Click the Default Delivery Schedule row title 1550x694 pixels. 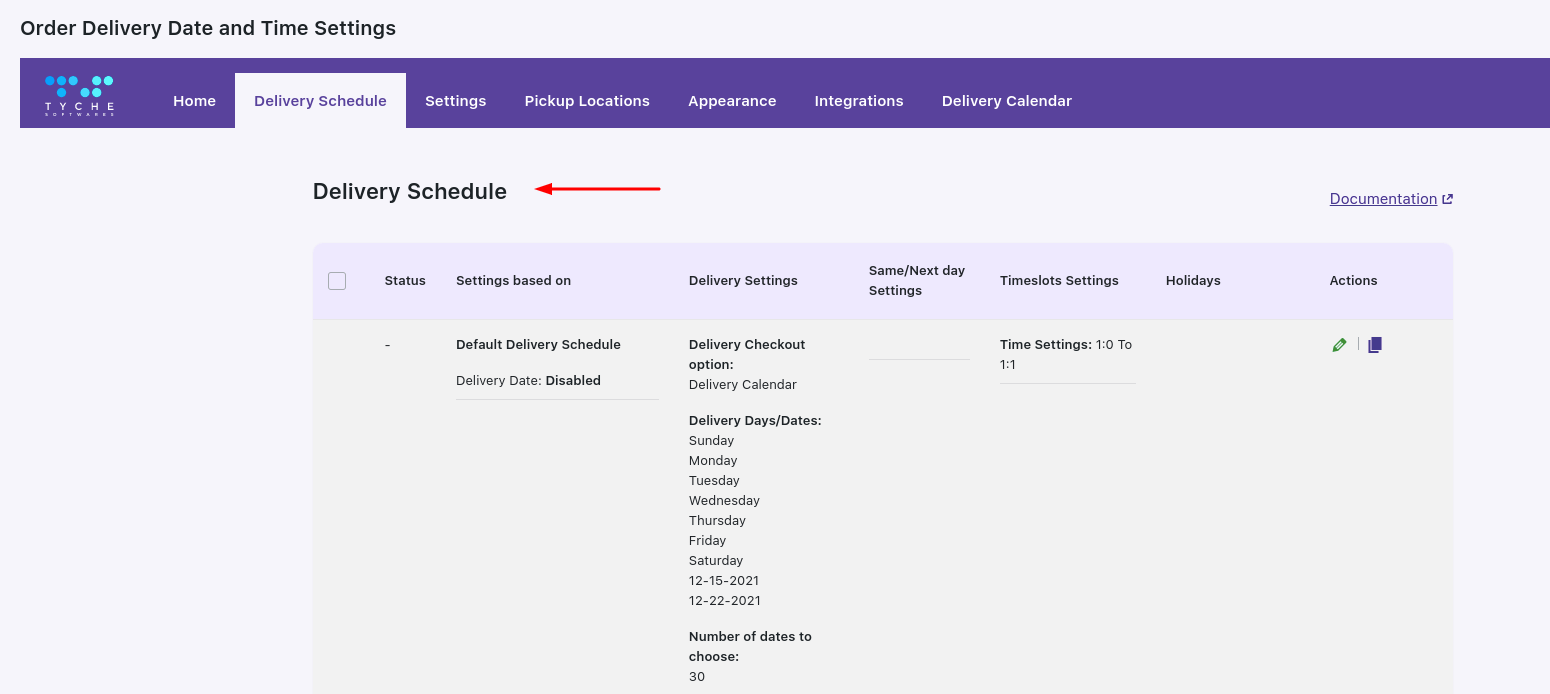(538, 345)
